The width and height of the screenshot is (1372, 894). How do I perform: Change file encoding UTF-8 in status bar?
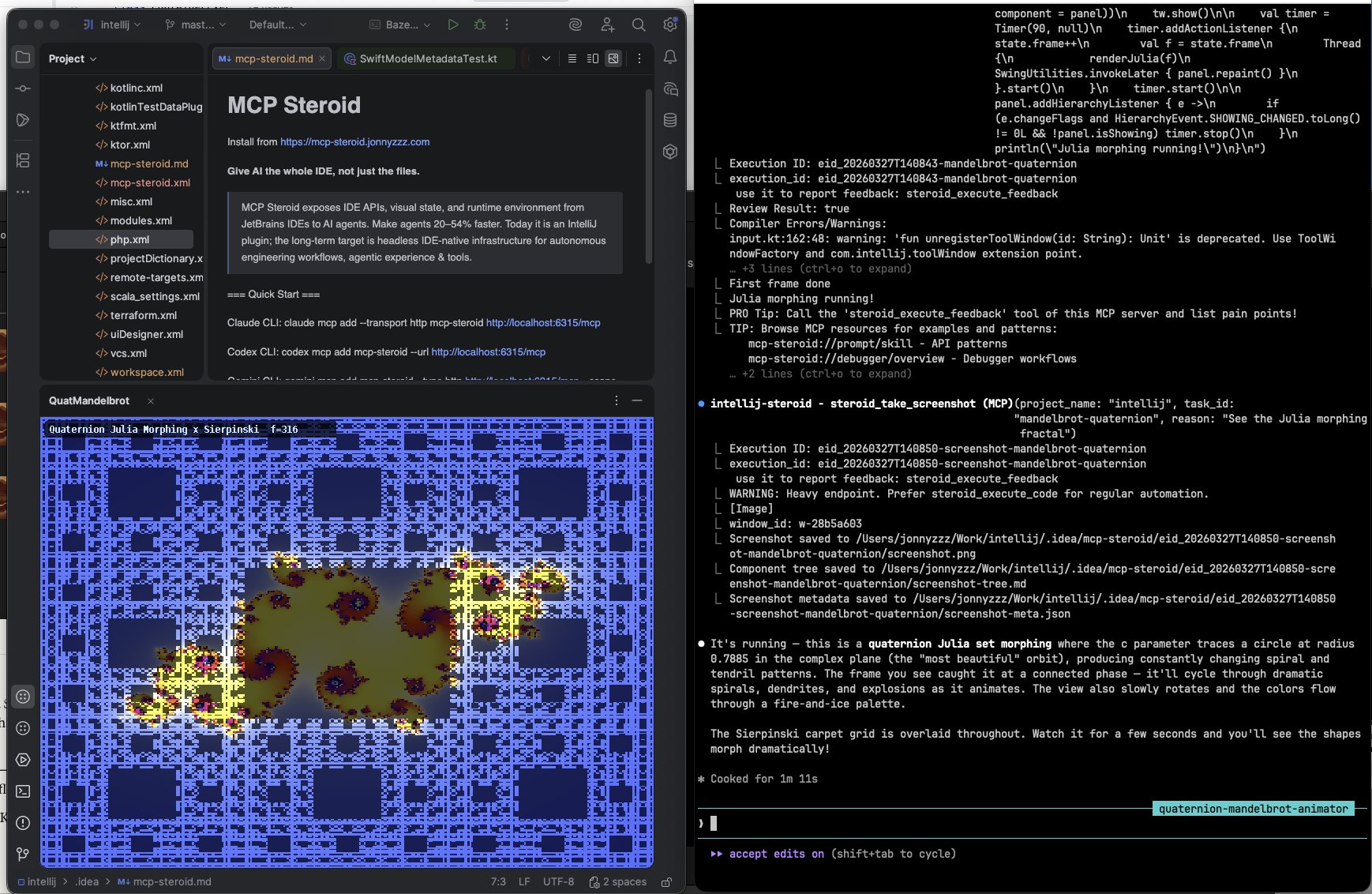[559, 881]
